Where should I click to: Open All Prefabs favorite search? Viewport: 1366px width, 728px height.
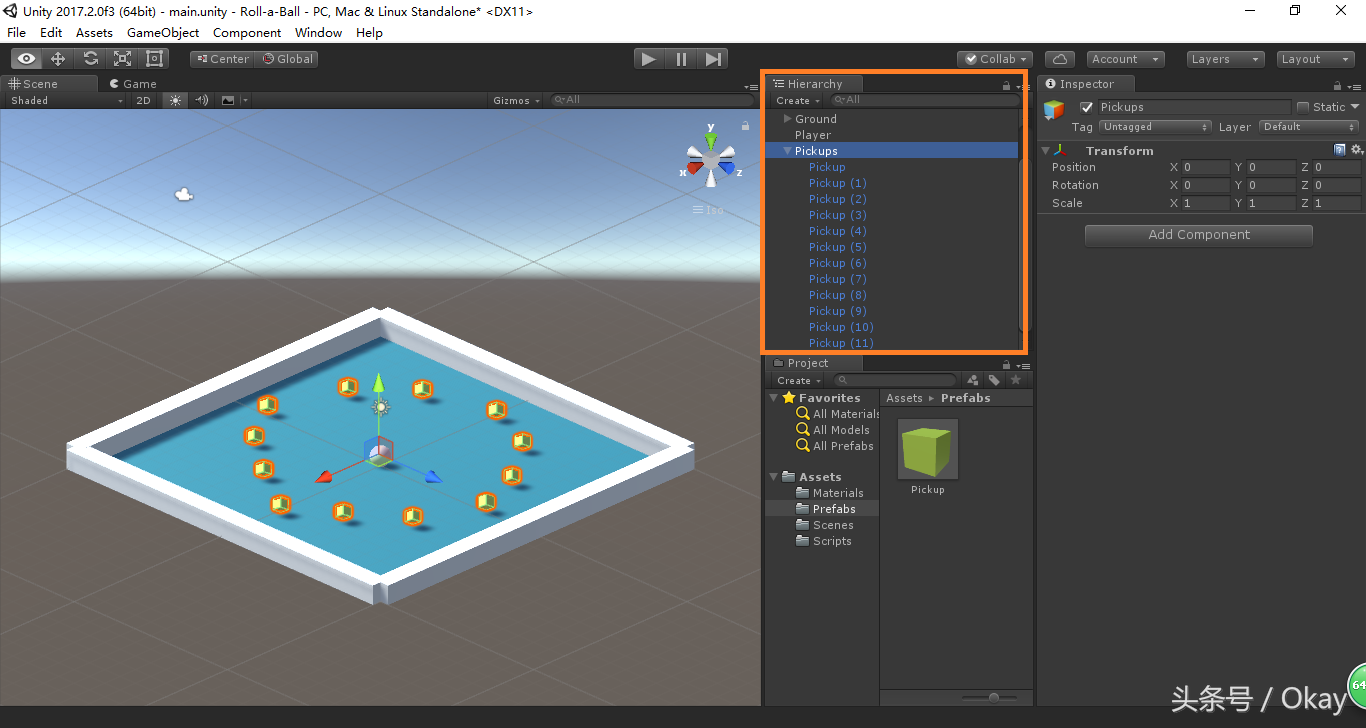[x=835, y=446]
